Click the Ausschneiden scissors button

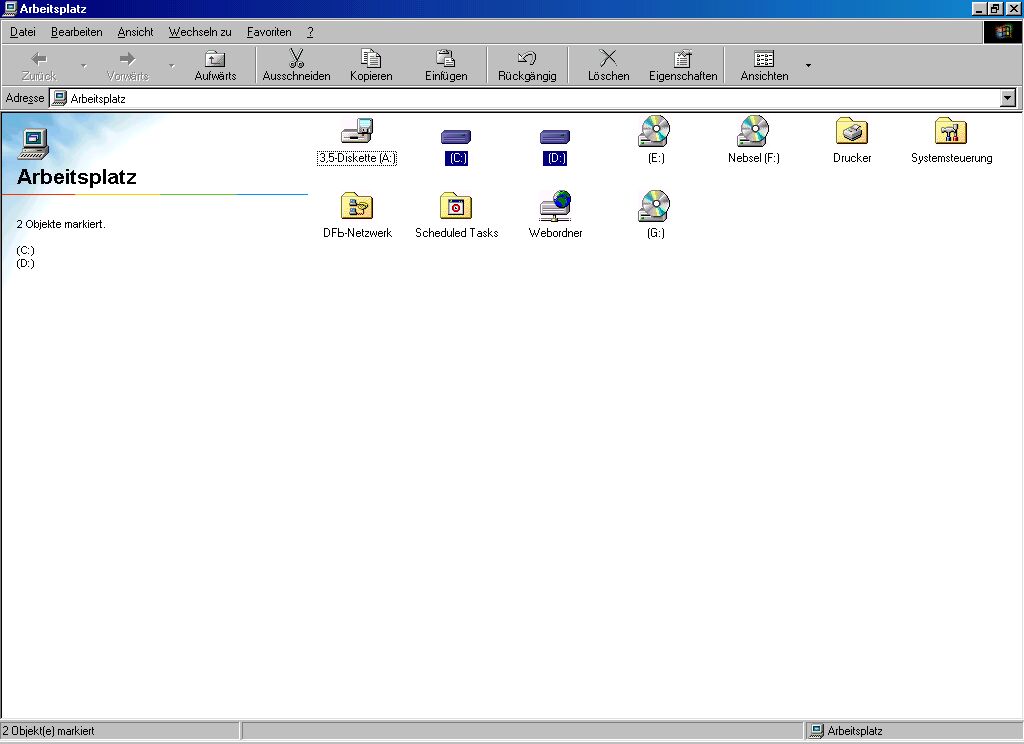(296, 65)
